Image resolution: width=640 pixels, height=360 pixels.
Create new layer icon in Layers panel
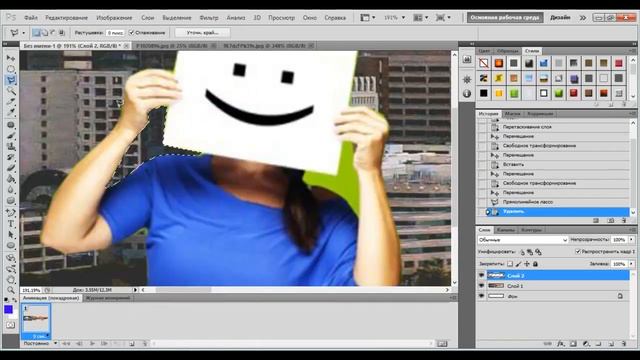[x=611, y=344]
